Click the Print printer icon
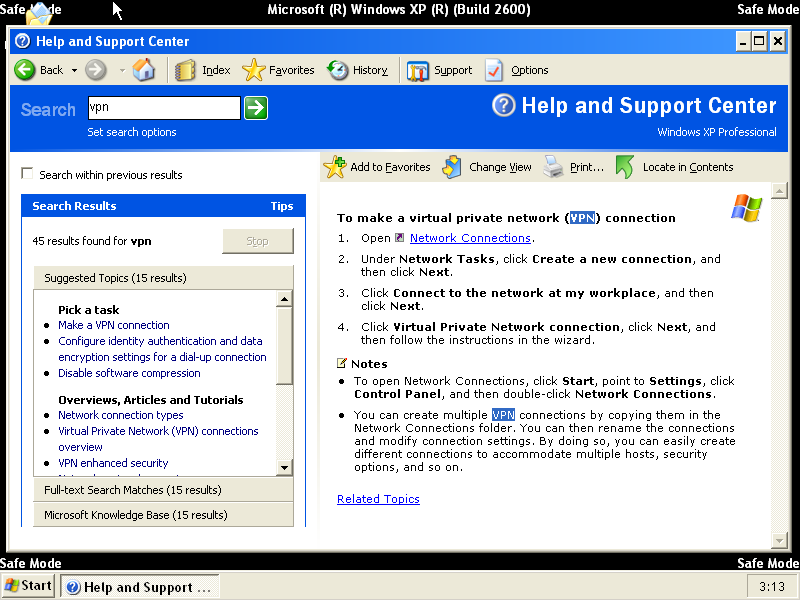The image size is (800, 600). pos(554,167)
